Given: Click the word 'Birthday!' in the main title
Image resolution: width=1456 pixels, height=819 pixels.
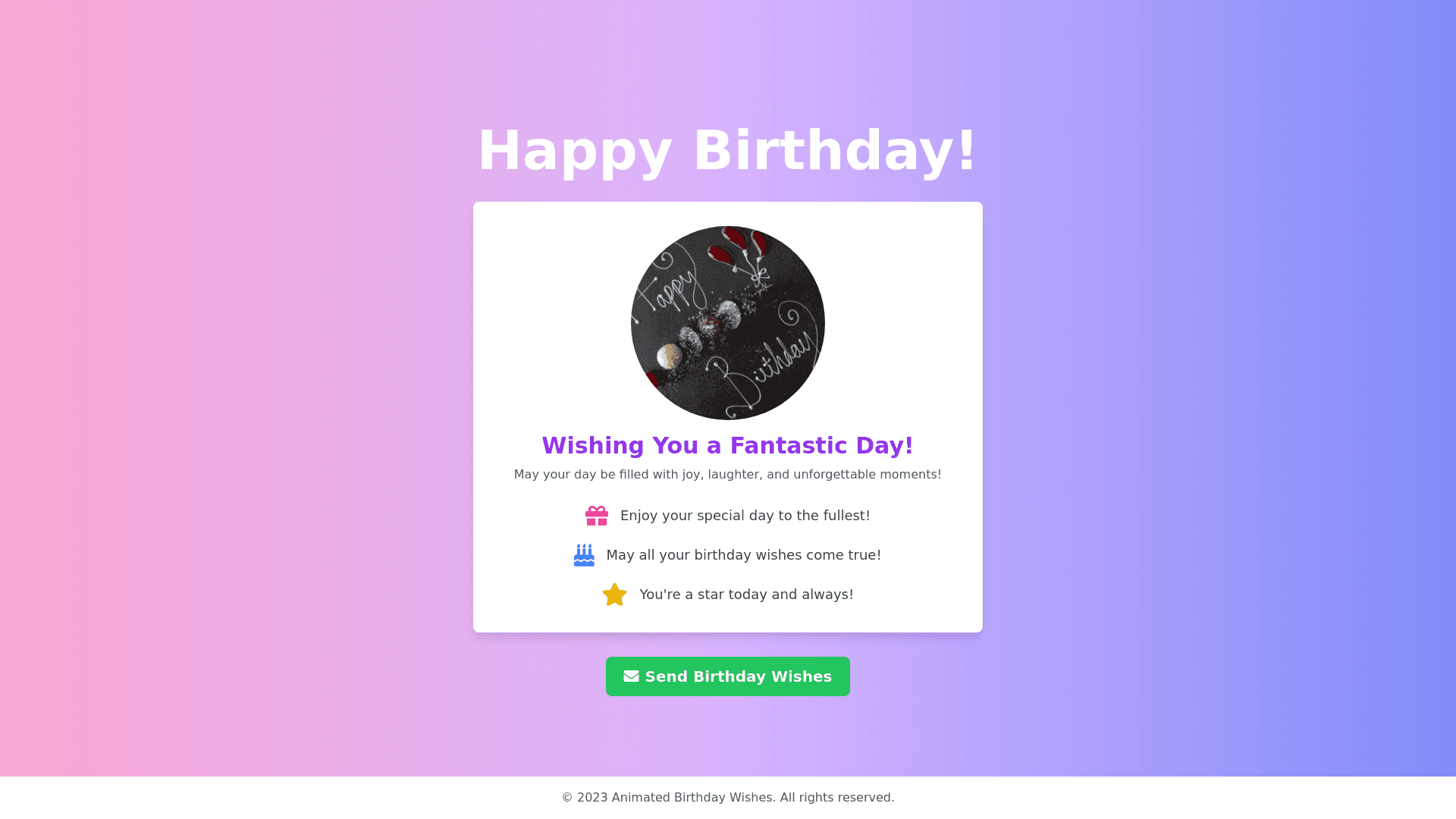Looking at the screenshot, I should pos(834,151).
